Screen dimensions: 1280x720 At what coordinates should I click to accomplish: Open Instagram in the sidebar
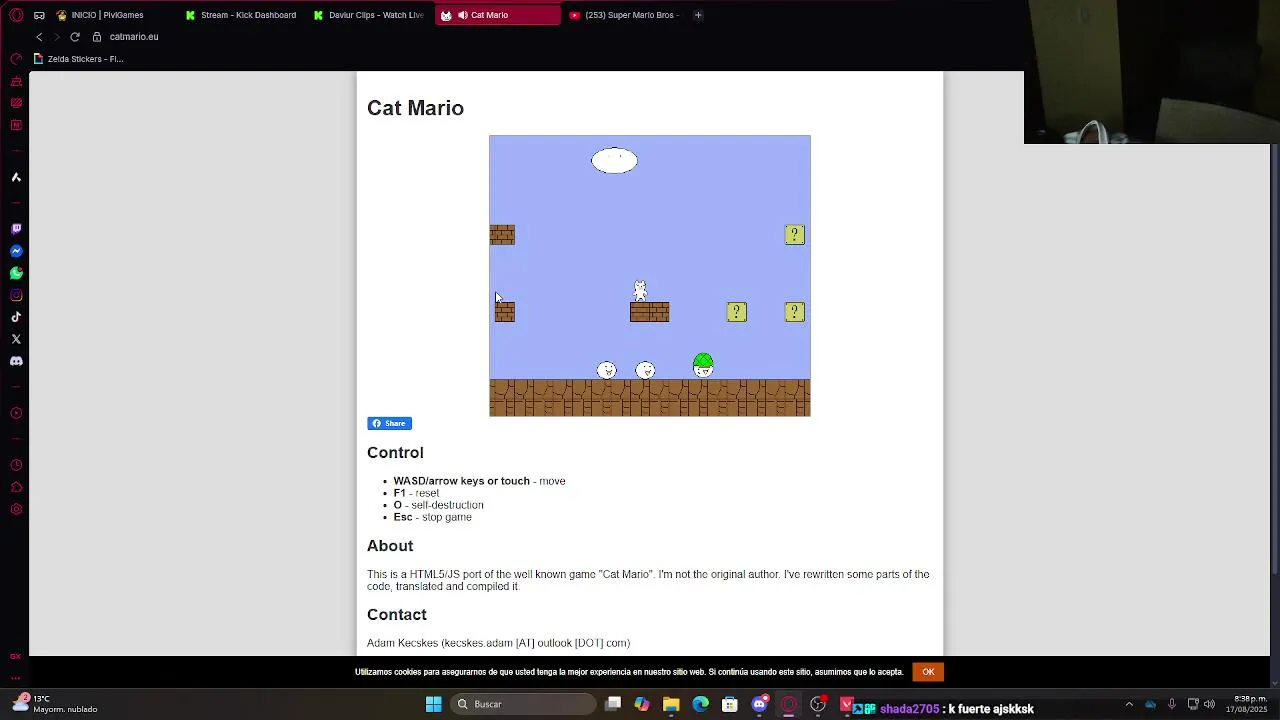pos(16,295)
